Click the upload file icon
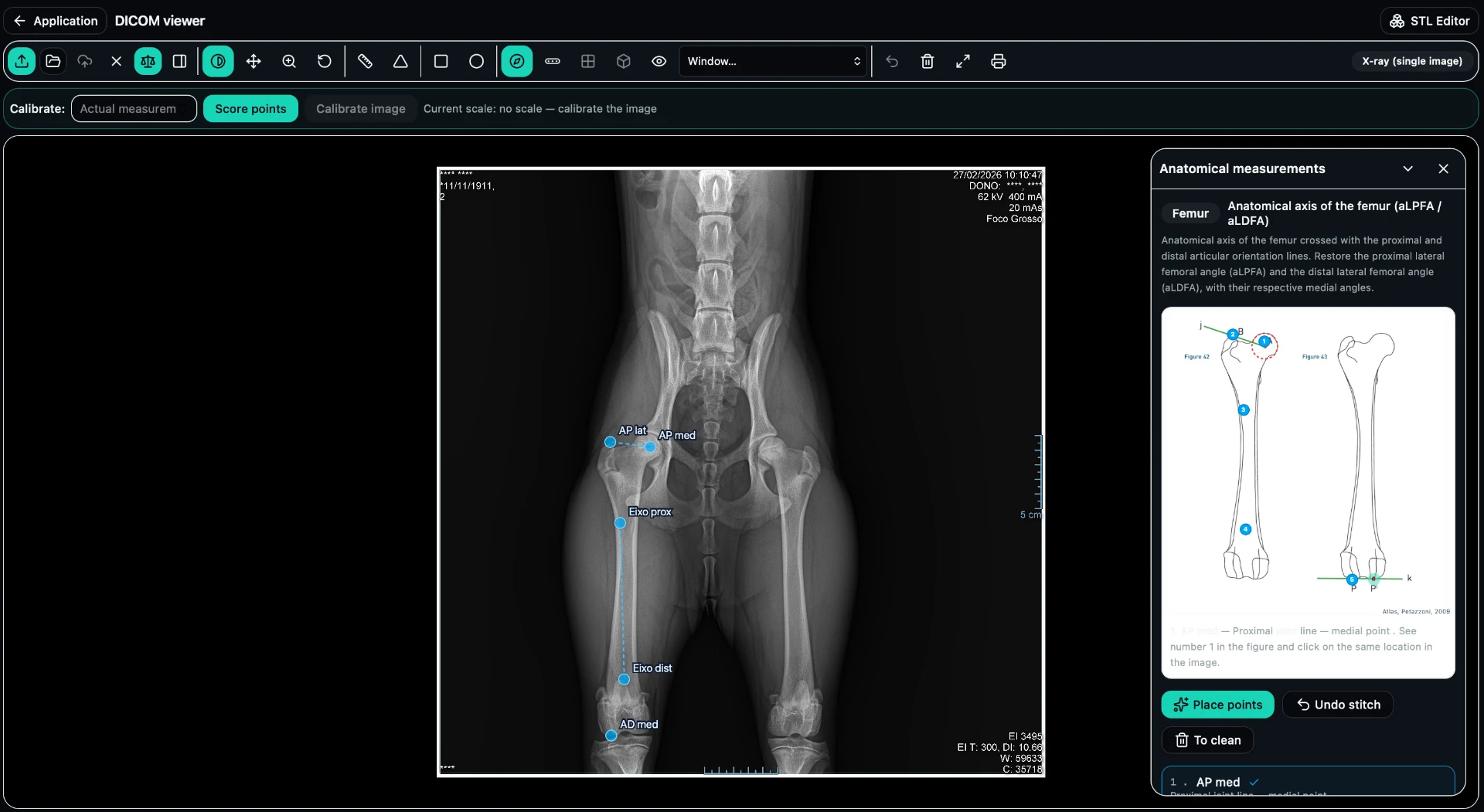 point(22,61)
